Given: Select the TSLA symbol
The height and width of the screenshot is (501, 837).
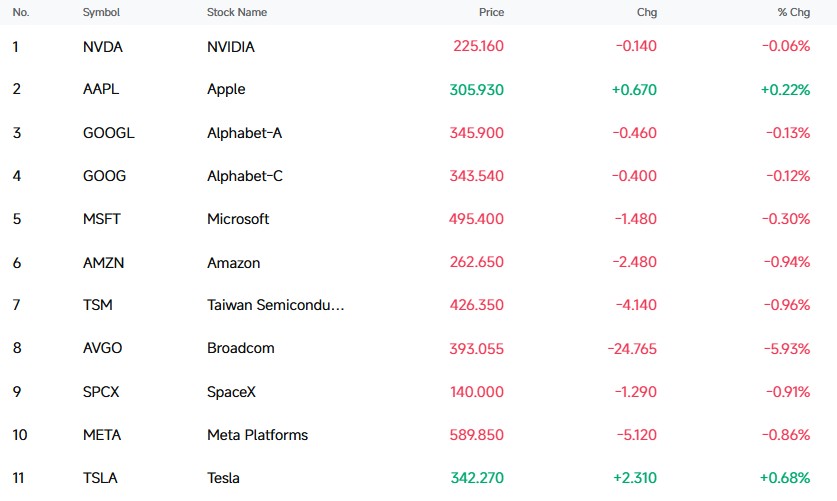Looking at the screenshot, I should tap(100, 478).
